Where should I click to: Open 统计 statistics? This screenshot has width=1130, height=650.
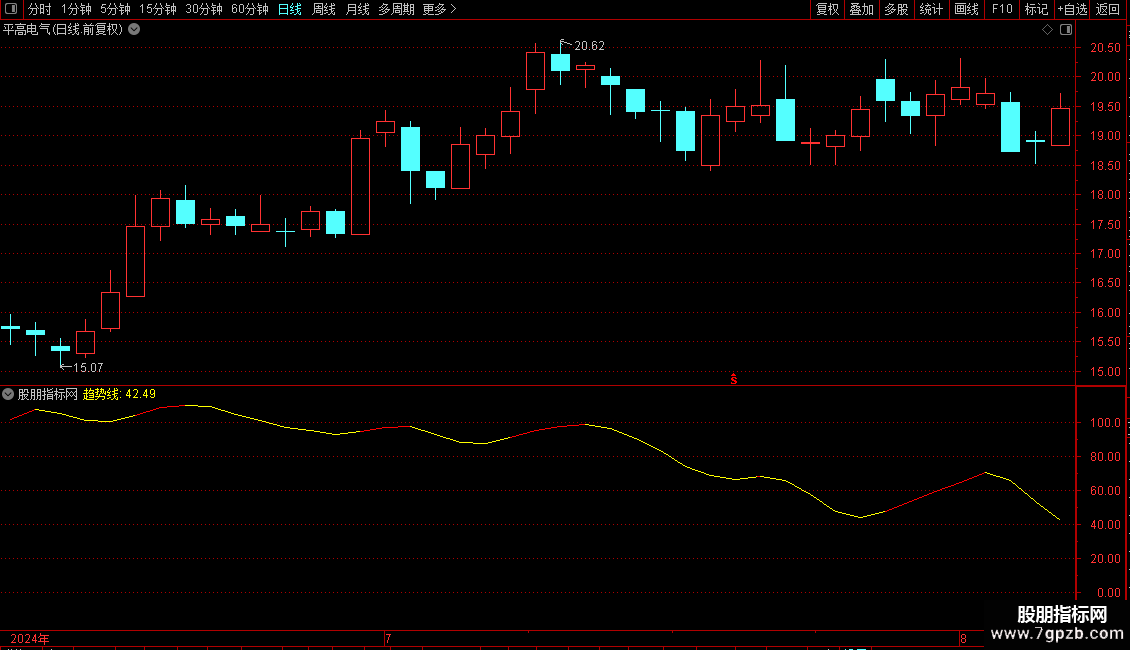tap(931, 9)
